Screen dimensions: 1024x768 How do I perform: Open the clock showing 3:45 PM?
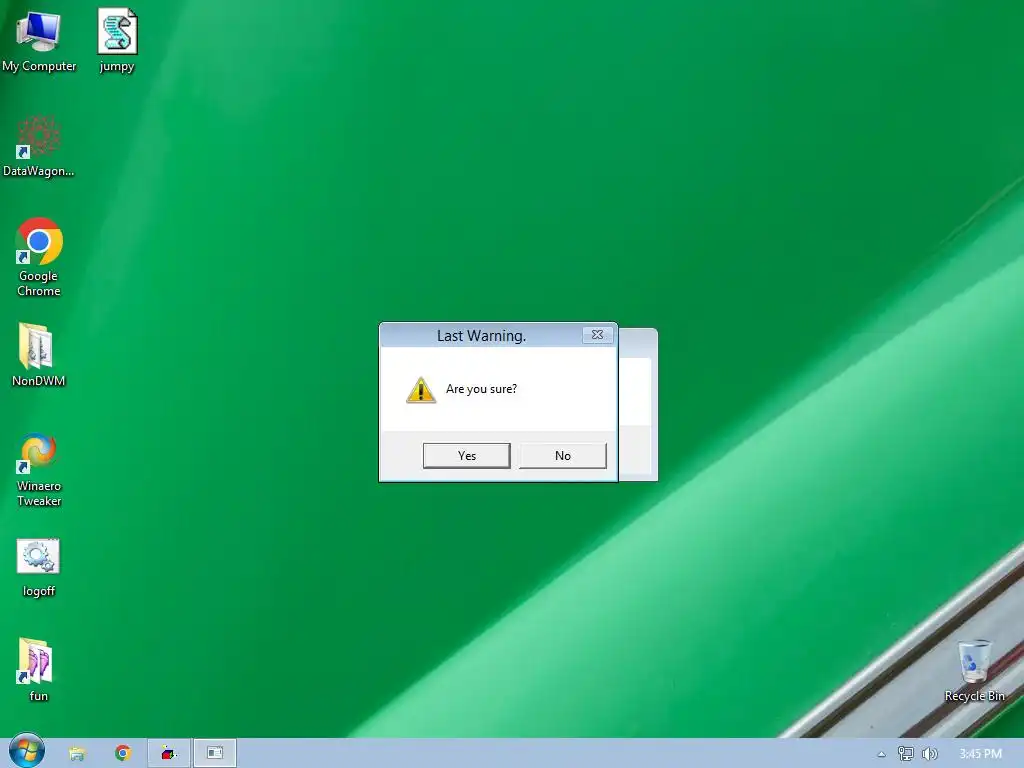[980, 754]
